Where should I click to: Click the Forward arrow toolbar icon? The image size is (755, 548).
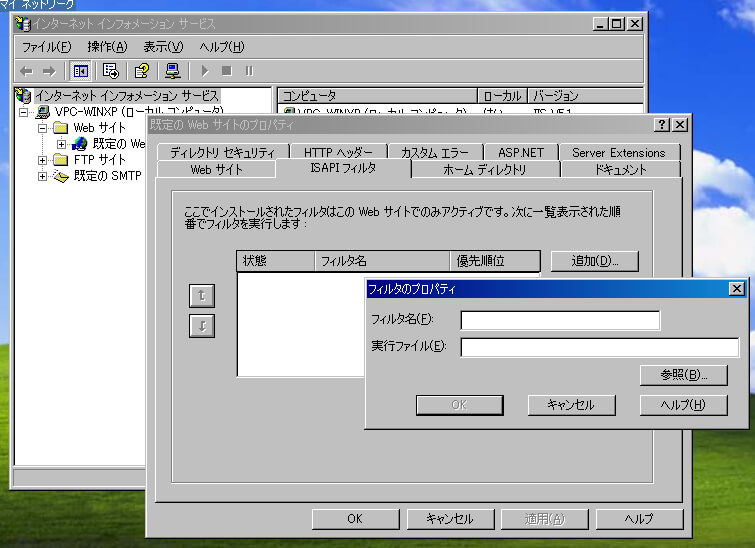tap(48, 71)
